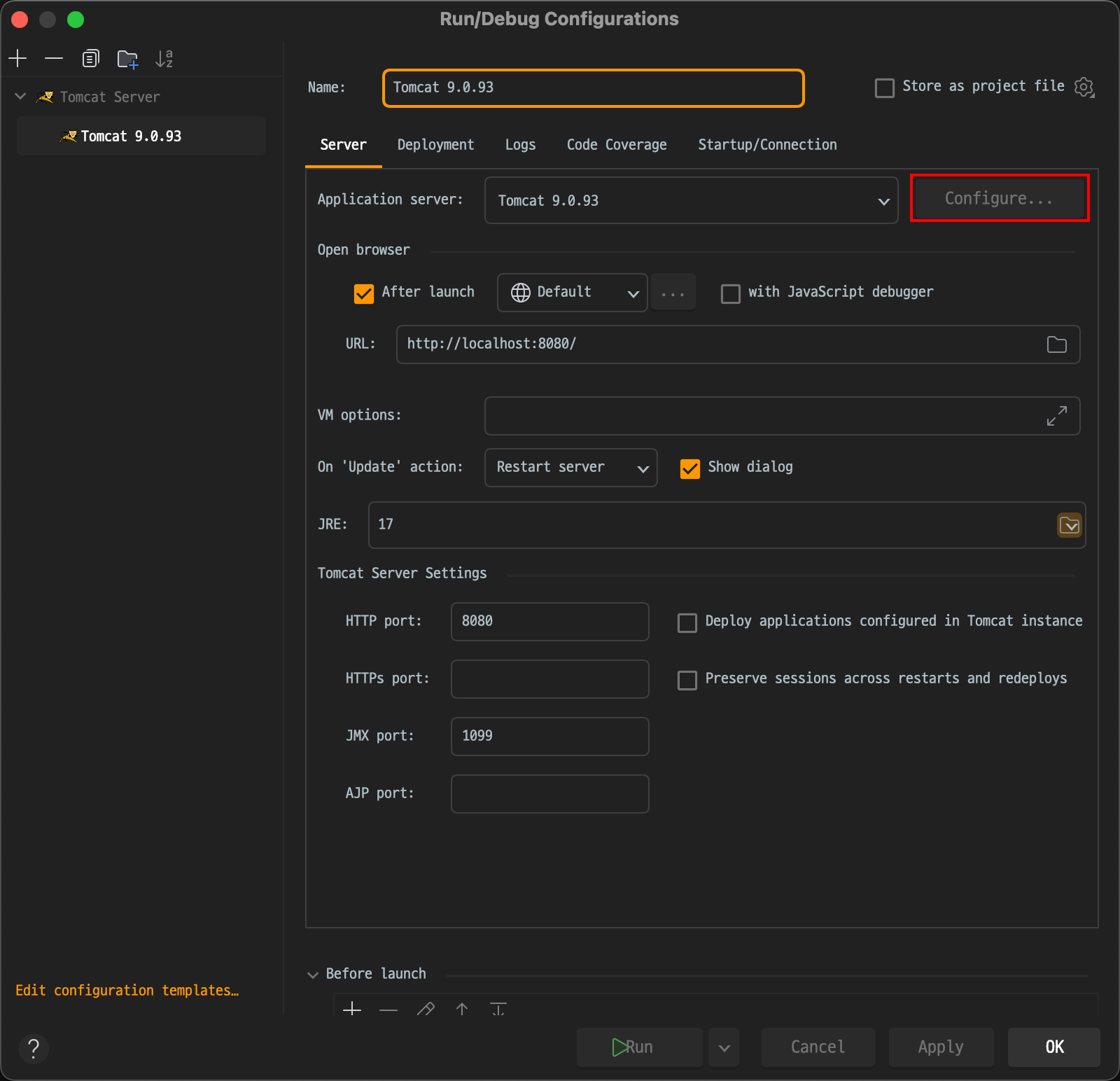
Task: Create new folder icon in left toolbar
Action: [x=127, y=59]
